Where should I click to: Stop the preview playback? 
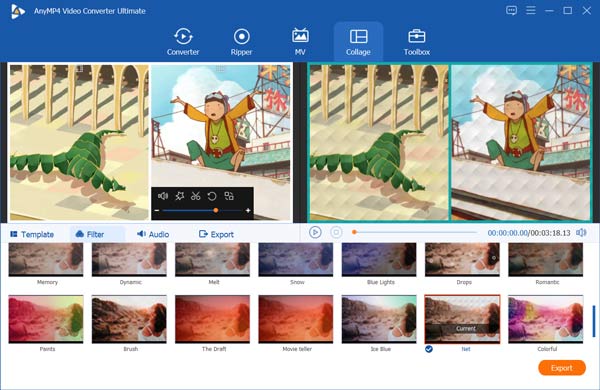(x=336, y=232)
